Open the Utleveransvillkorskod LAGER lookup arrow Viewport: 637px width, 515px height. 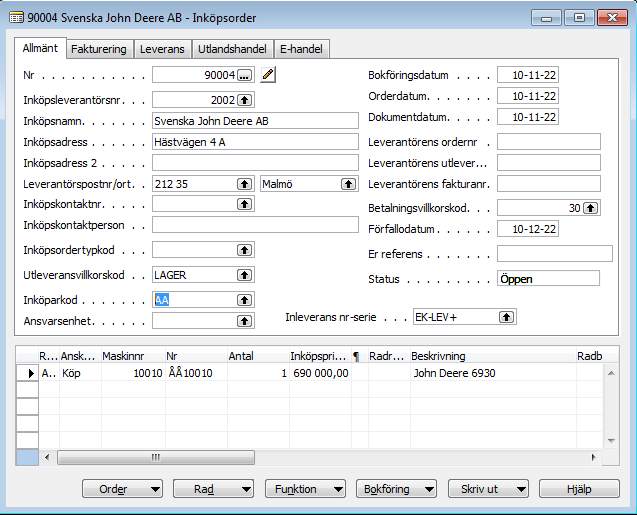click(x=244, y=275)
